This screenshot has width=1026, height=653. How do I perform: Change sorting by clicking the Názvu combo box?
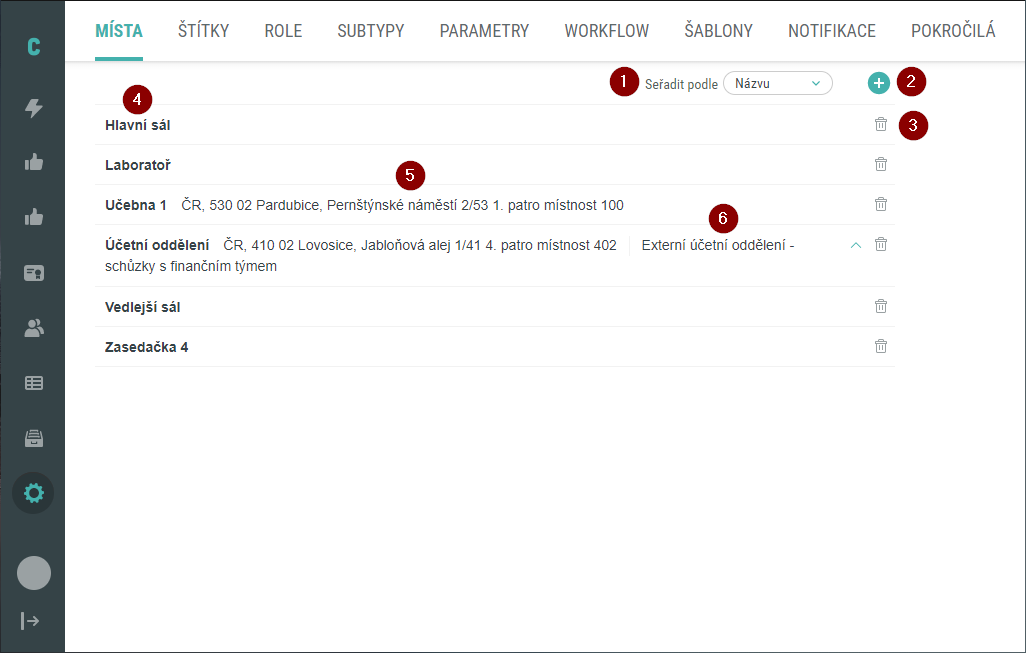(778, 83)
